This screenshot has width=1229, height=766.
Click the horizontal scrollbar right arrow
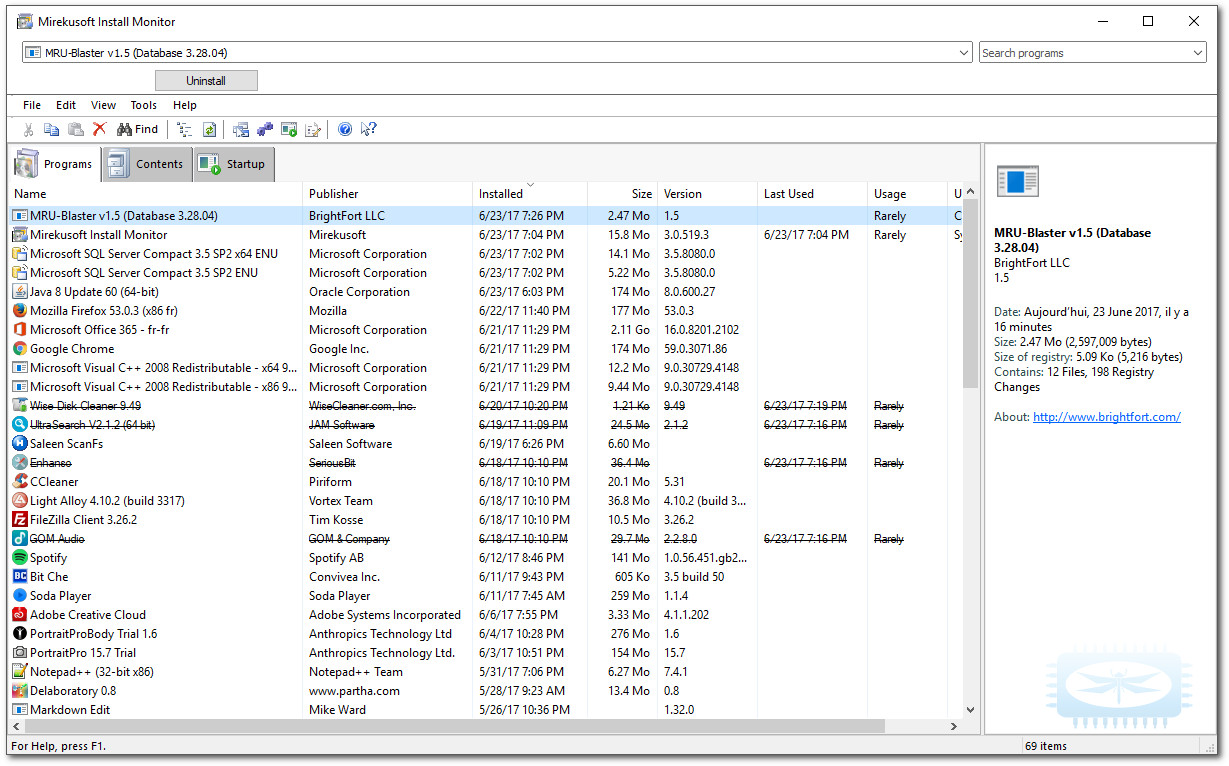click(x=953, y=726)
